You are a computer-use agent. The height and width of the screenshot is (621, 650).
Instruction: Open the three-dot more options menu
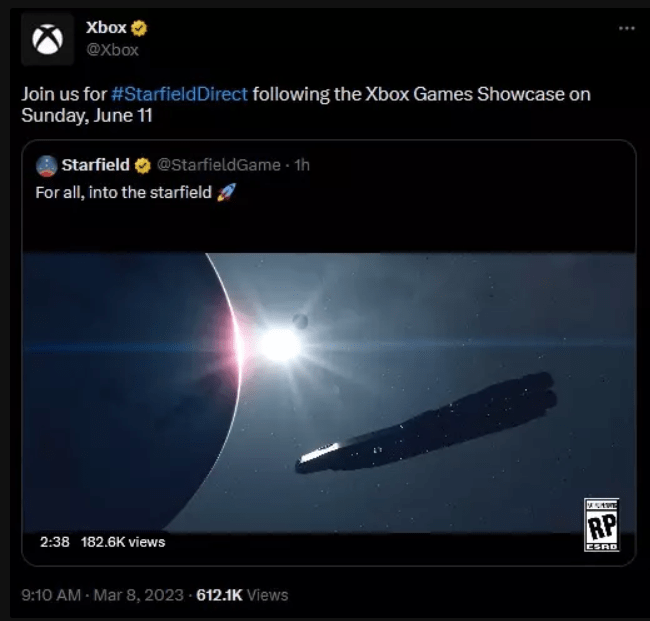pos(626,28)
